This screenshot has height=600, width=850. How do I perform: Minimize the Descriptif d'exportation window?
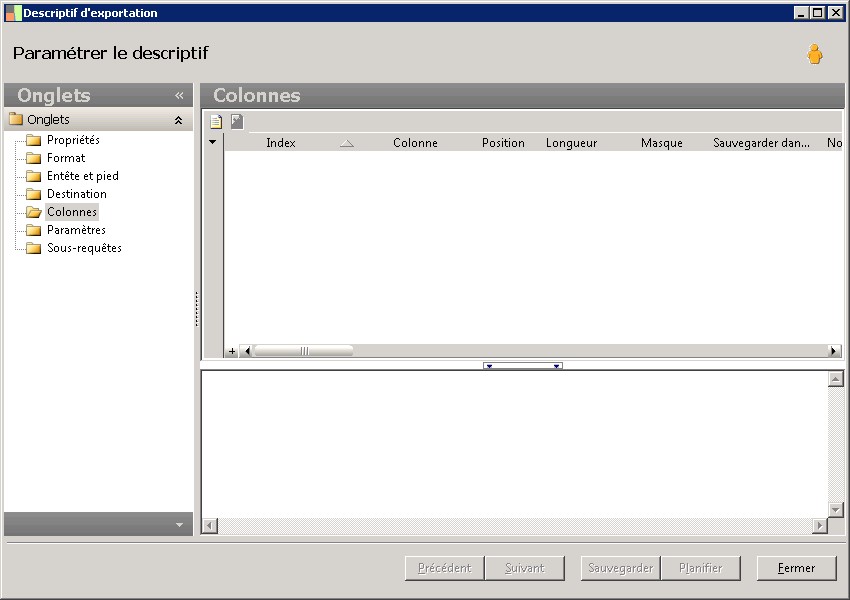coord(801,12)
